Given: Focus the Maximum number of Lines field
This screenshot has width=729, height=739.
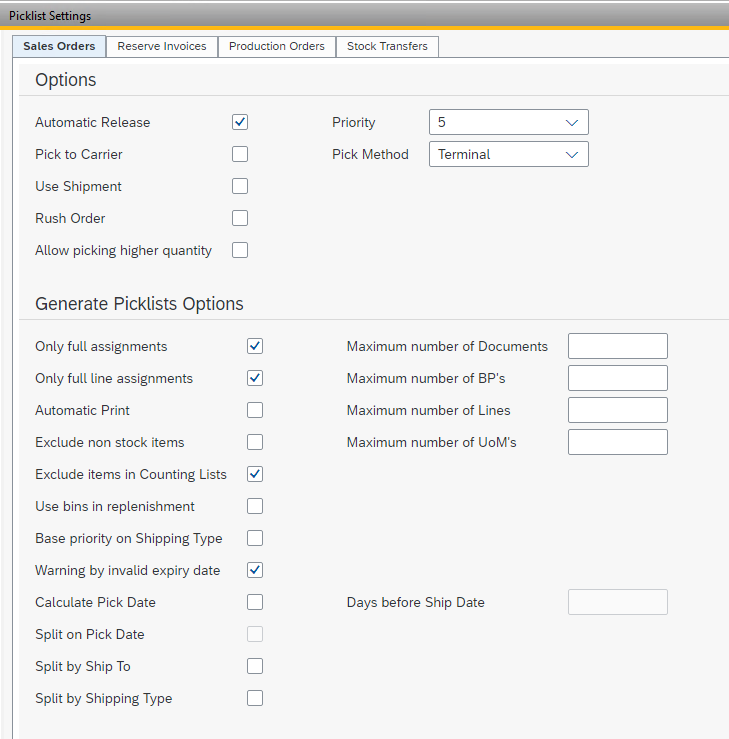Looking at the screenshot, I should [617, 410].
